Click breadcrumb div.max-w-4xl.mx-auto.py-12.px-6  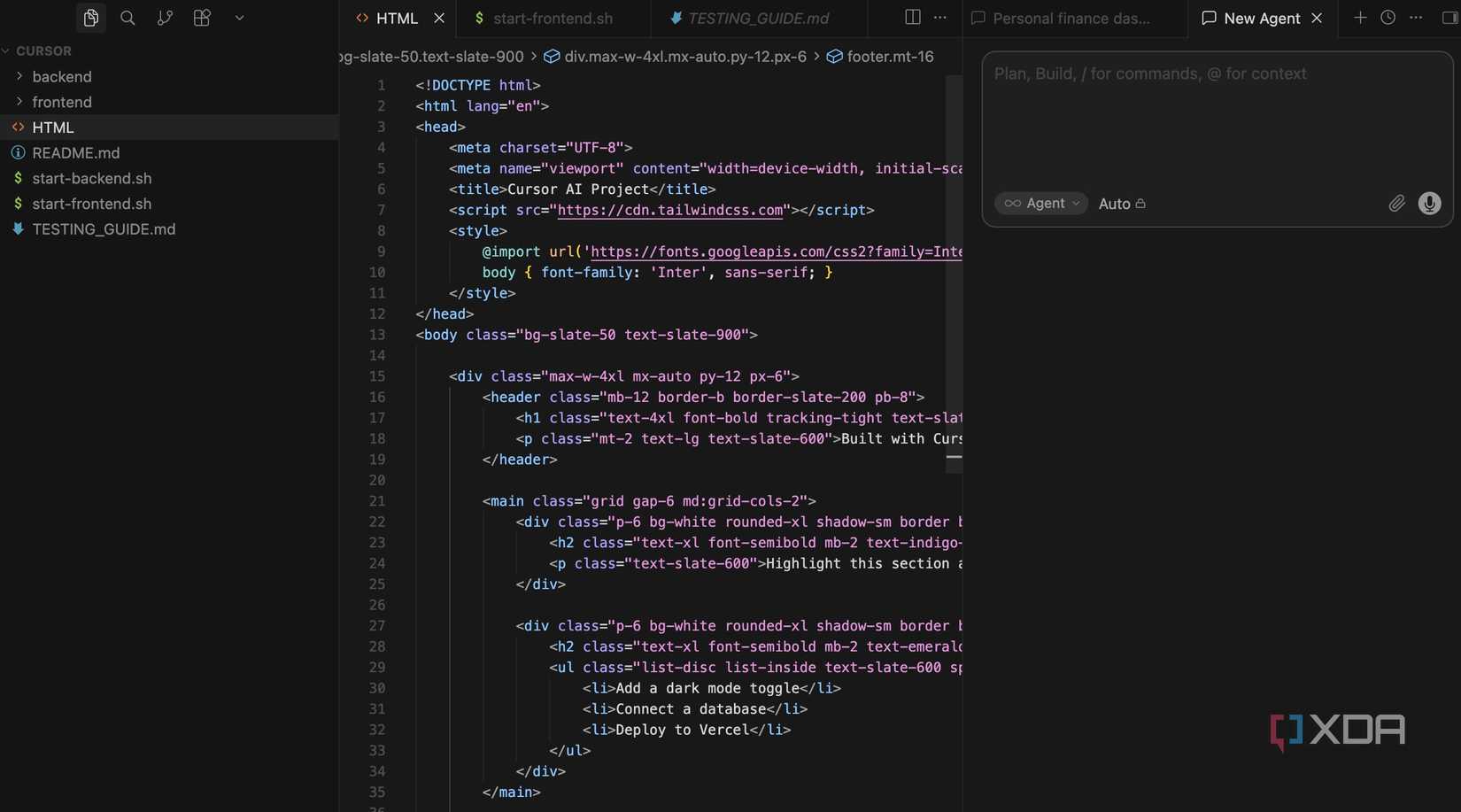tap(676, 57)
